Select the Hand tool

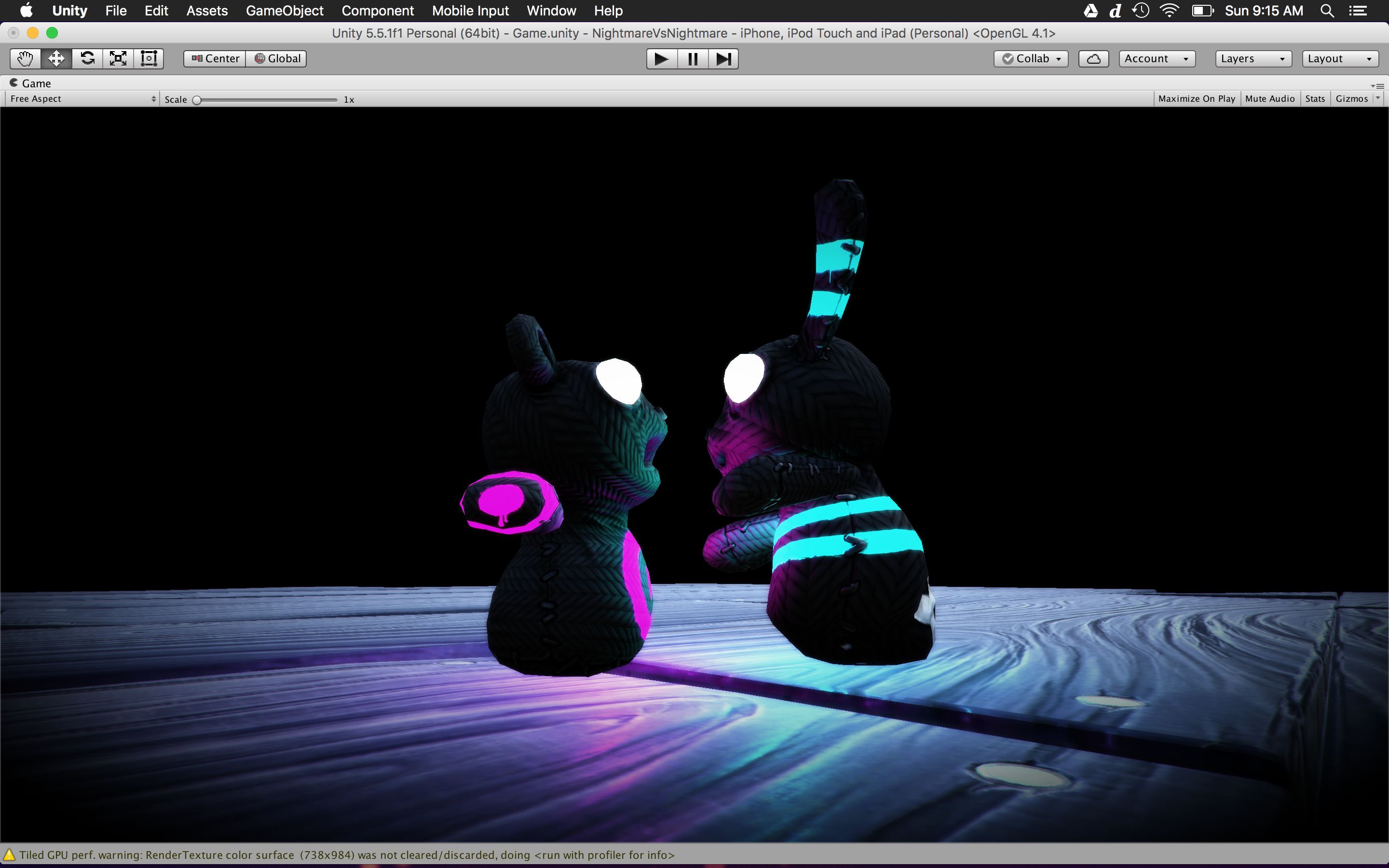click(x=25, y=58)
